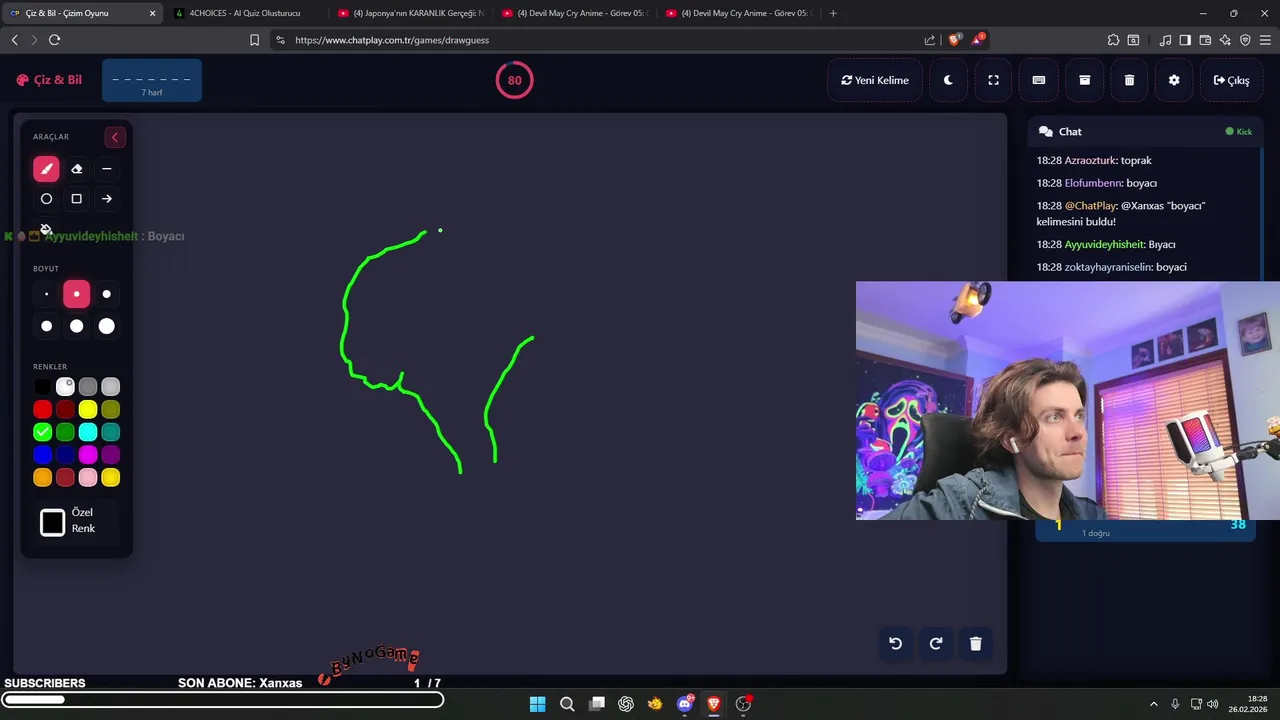This screenshot has width=1280, height=720.
Task: Clear canvas with bottom trash button
Action: (x=976, y=643)
